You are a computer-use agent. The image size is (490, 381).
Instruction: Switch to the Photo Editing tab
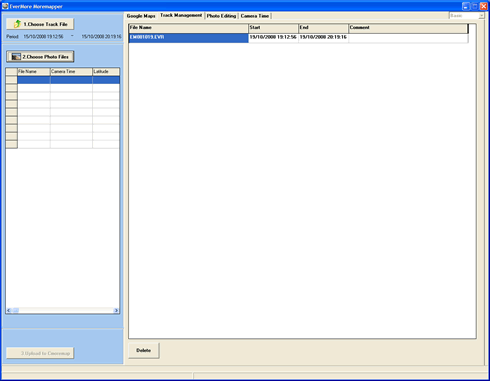point(221,16)
